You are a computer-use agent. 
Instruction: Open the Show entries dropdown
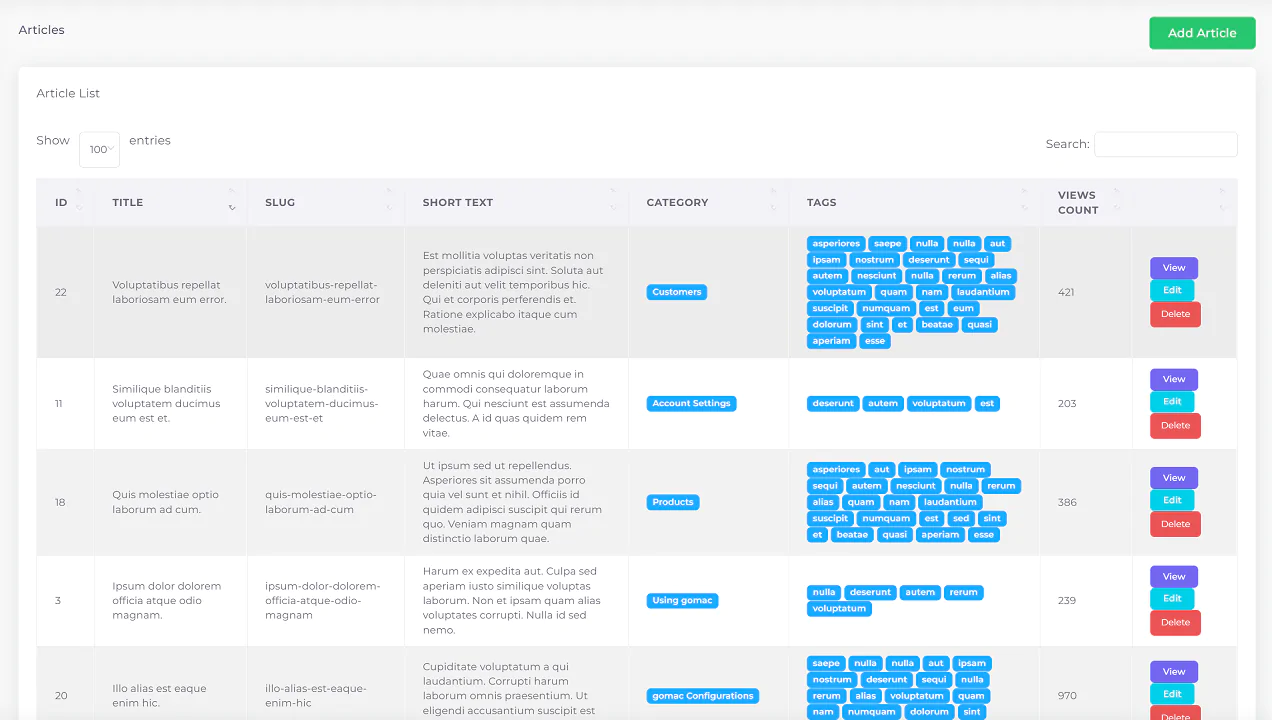pyautogui.click(x=99, y=149)
